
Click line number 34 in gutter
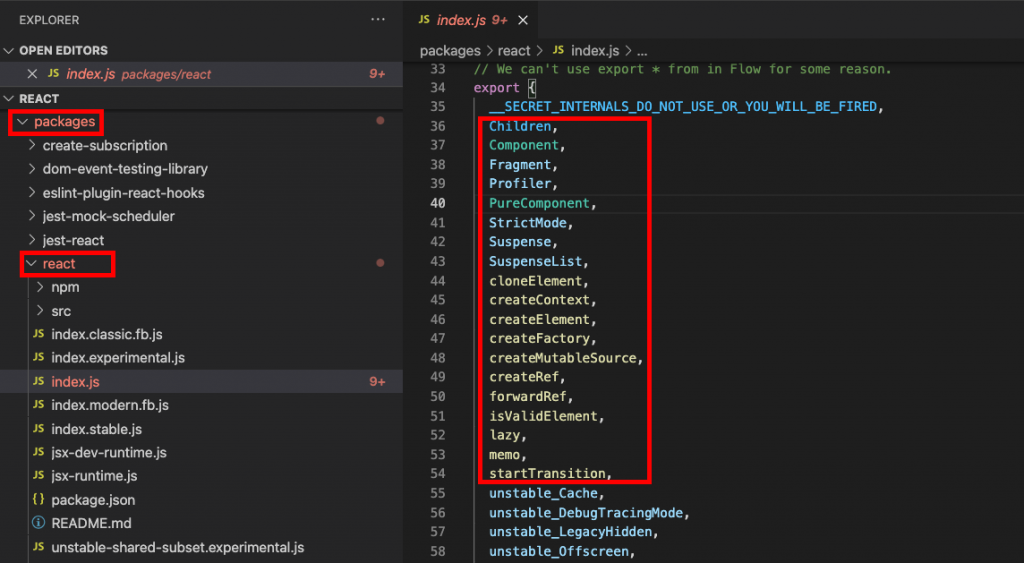438,88
